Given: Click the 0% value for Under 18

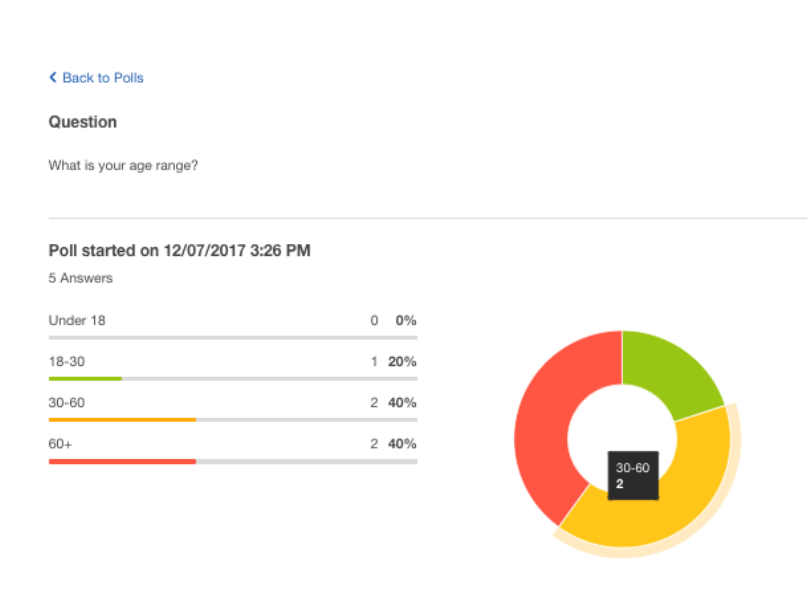Looking at the screenshot, I should pyautogui.click(x=406, y=321).
